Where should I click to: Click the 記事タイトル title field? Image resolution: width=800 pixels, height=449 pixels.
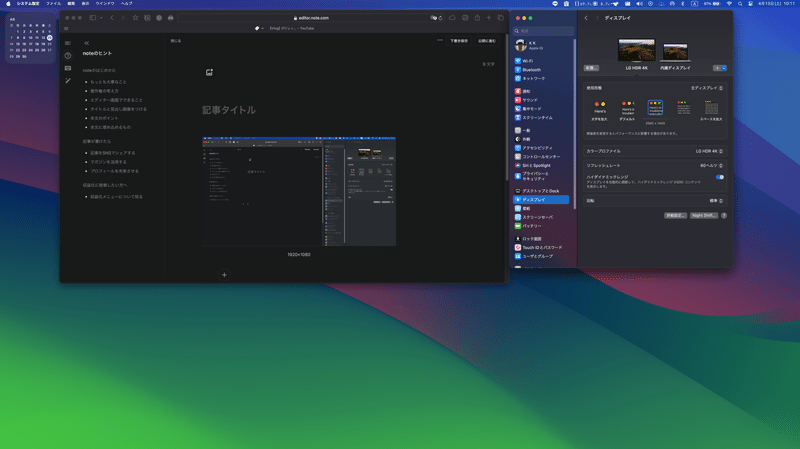coord(229,110)
